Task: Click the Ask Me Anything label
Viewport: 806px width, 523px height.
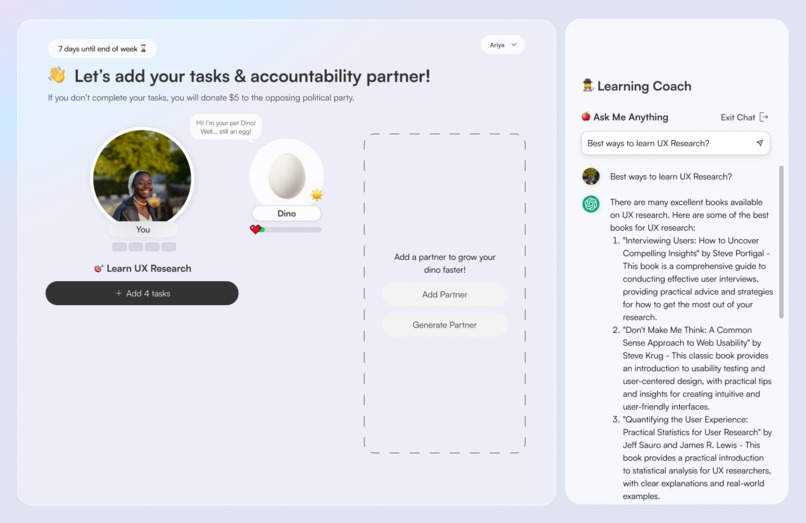Action: click(631, 117)
